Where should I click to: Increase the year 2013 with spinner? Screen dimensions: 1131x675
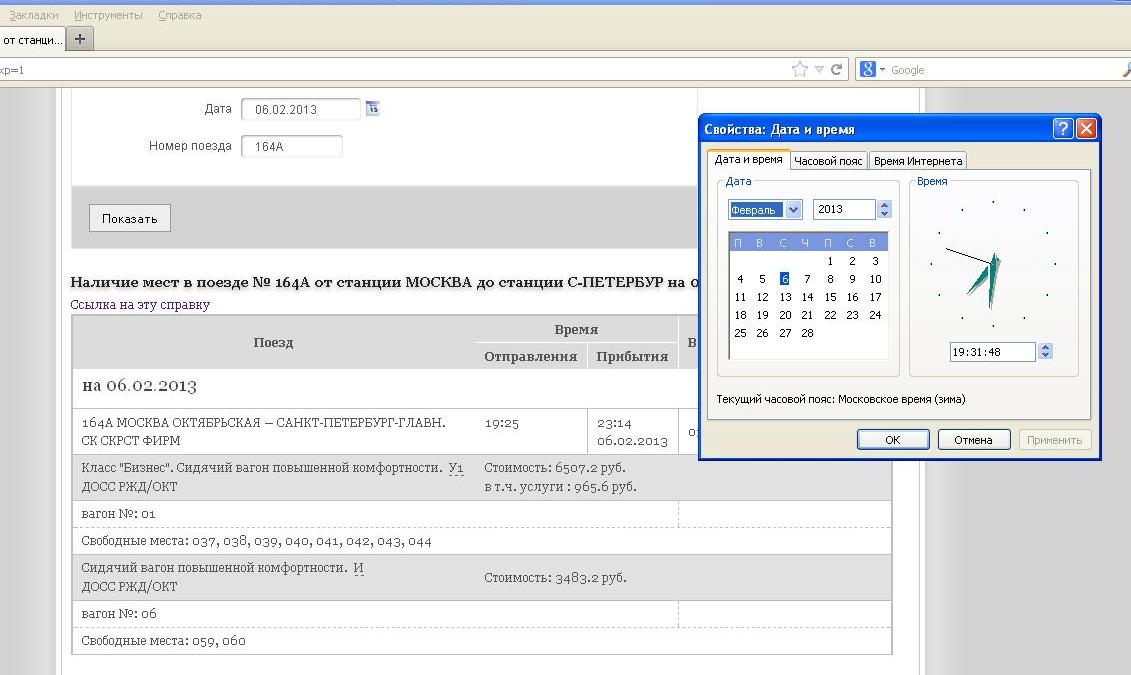[884, 205]
